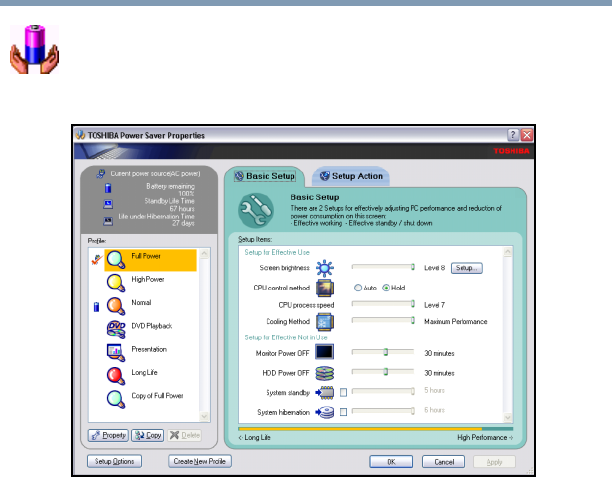Screen dimensions: 612x477
Task: Click the HDD Power OFF disk icon
Action: point(325,373)
